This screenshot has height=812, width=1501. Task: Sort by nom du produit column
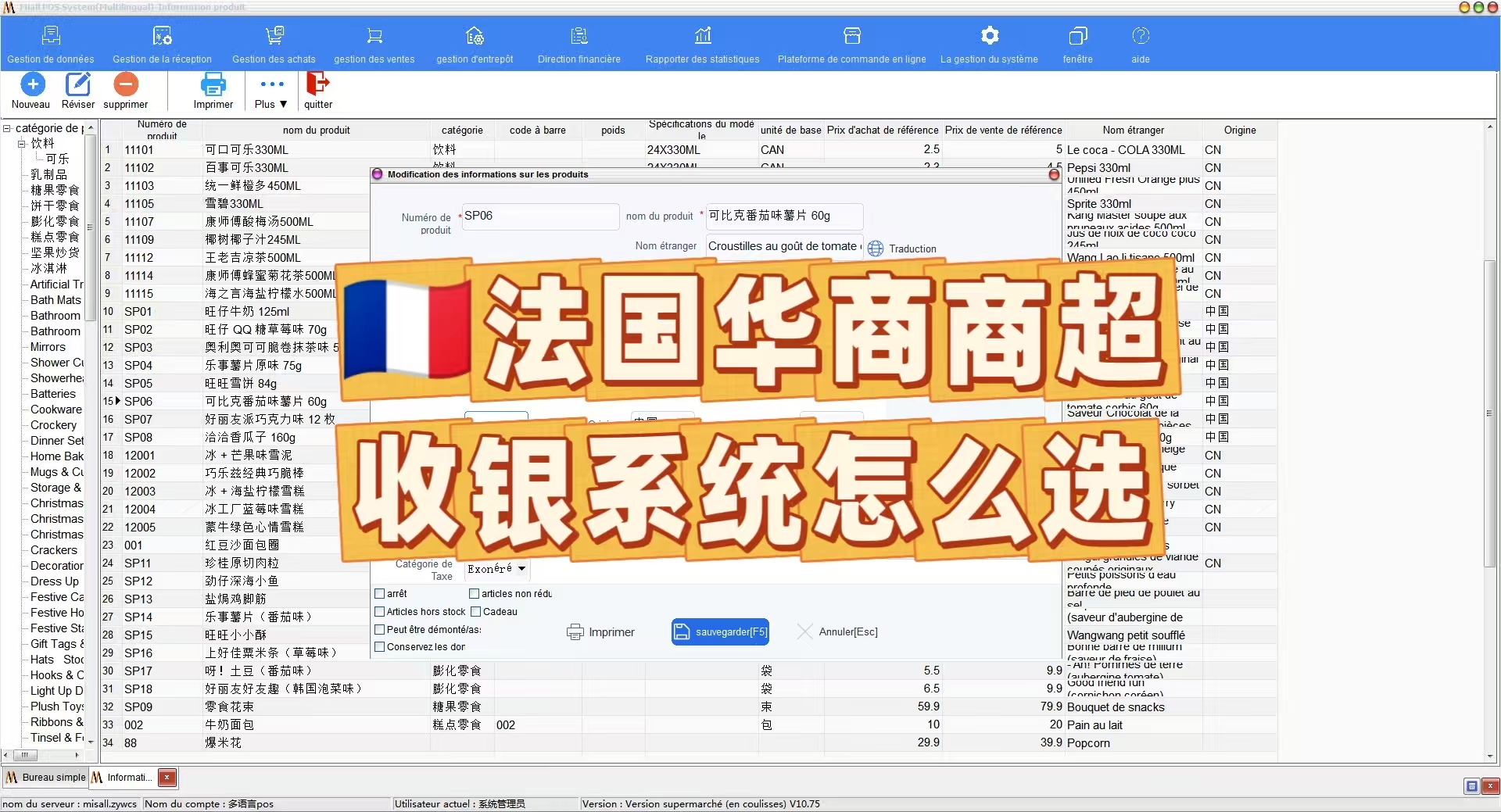(x=316, y=131)
